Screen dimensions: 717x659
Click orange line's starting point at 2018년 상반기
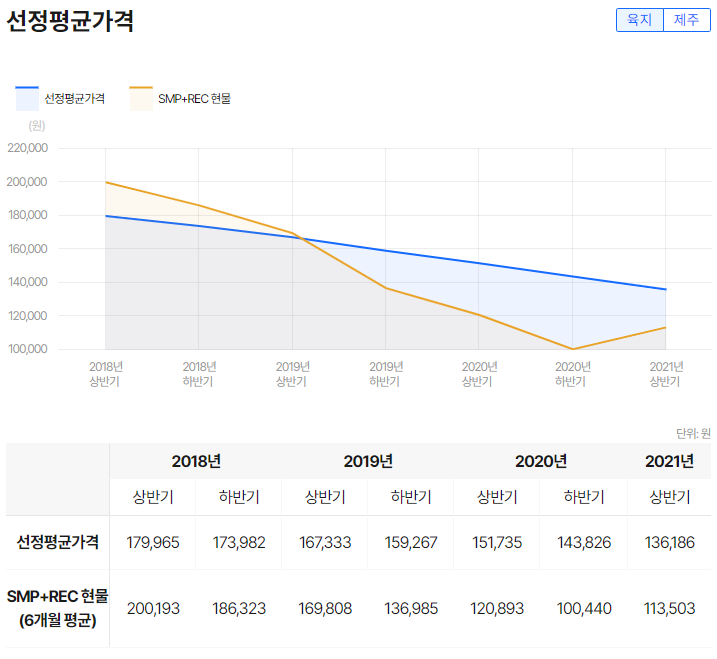point(105,182)
